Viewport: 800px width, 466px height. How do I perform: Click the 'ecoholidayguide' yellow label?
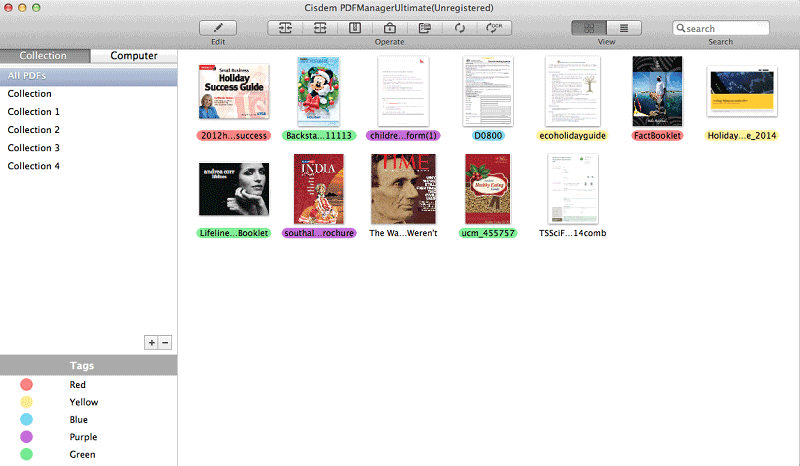tap(572, 136)
